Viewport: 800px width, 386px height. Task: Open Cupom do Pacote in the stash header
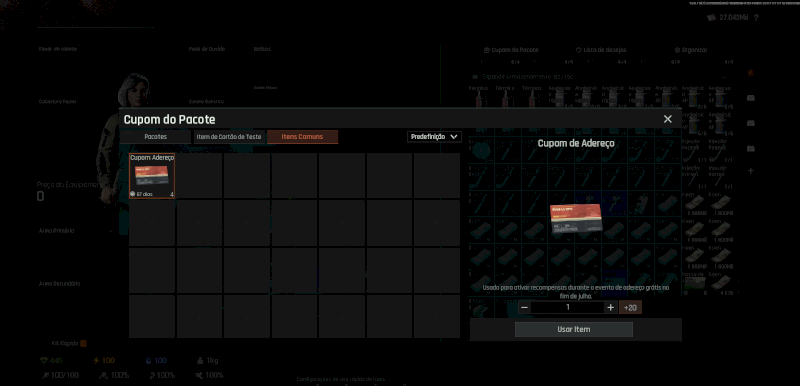tap(511, 50)
